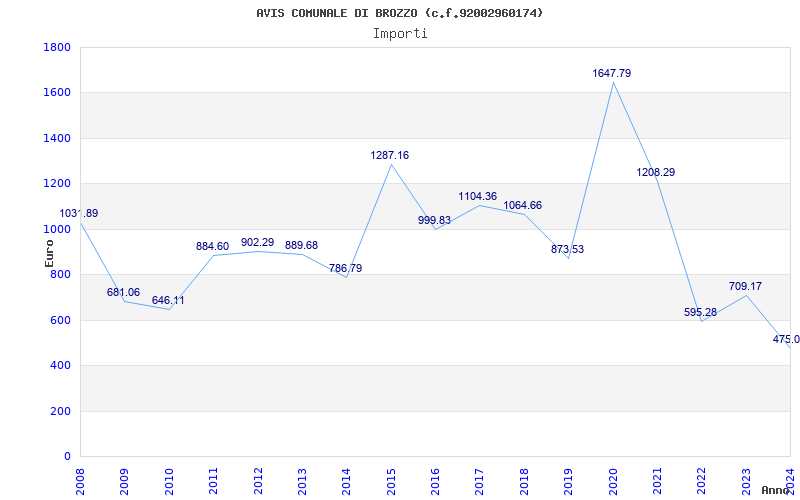The image size is (800, 500).
Task: Click the 2018 x-axis year label
Action: (x=524, y=481)
